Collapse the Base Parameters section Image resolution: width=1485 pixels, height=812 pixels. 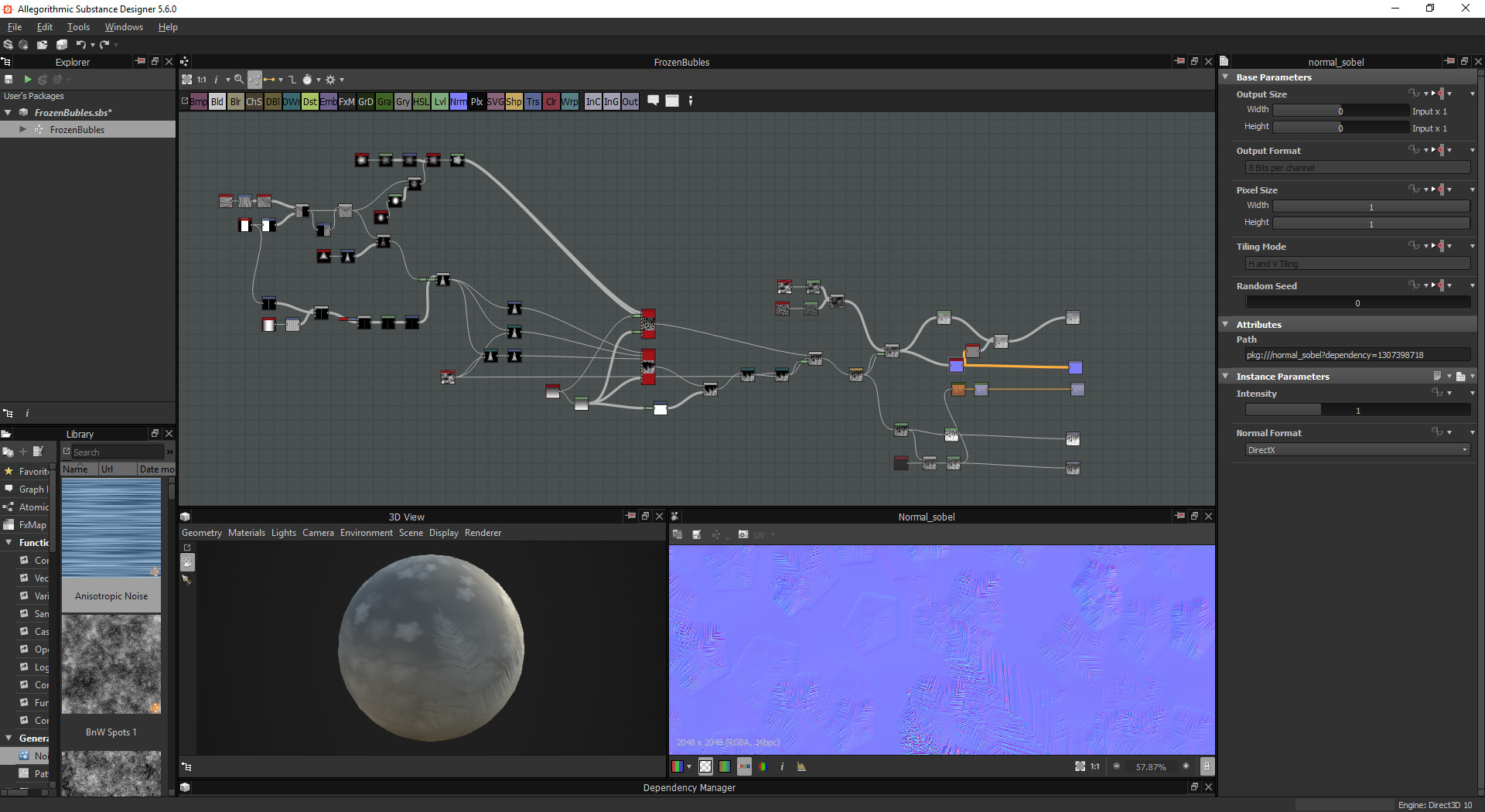click(1226, 77)
